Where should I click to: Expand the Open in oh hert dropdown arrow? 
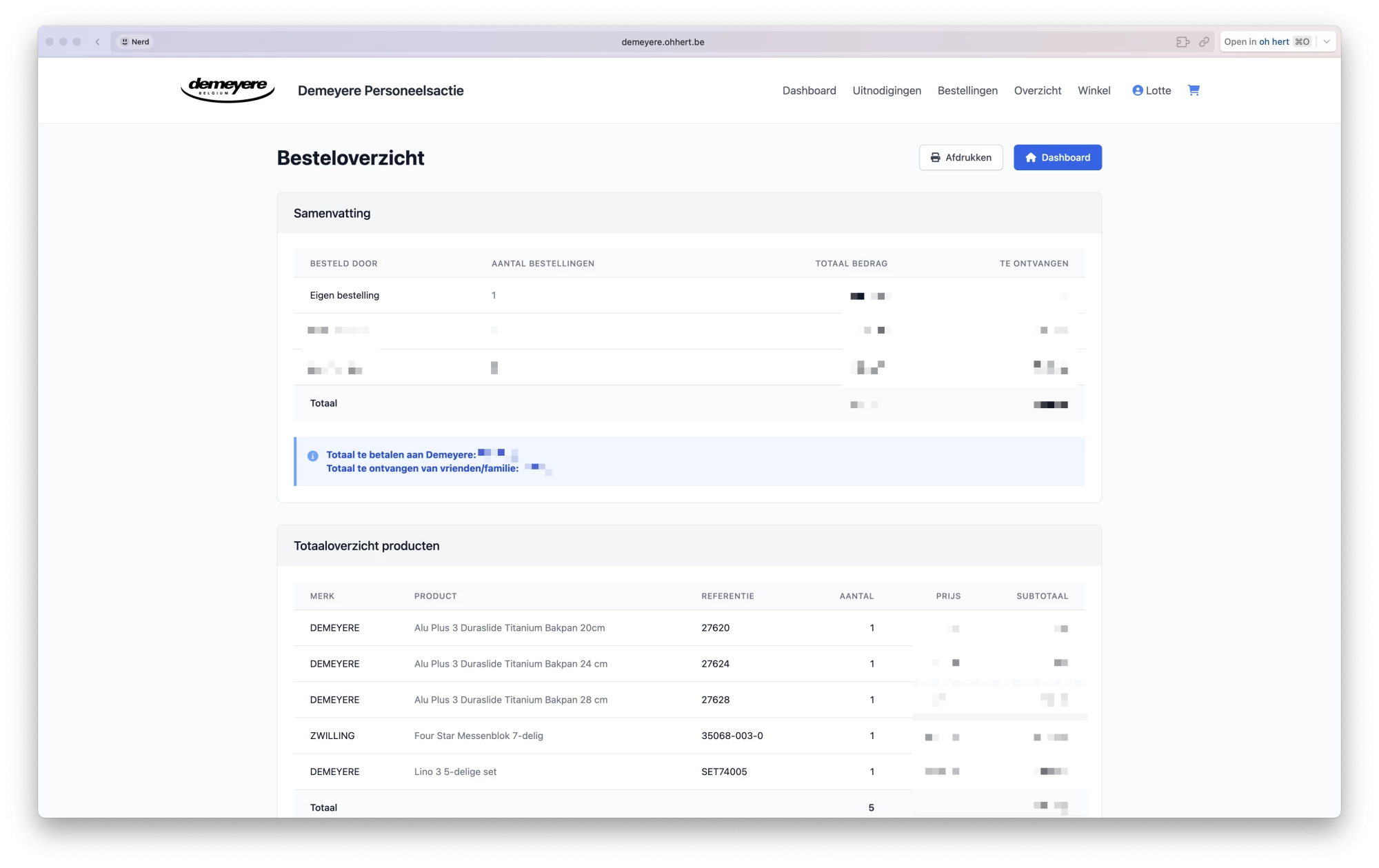tap(1327, 42)
